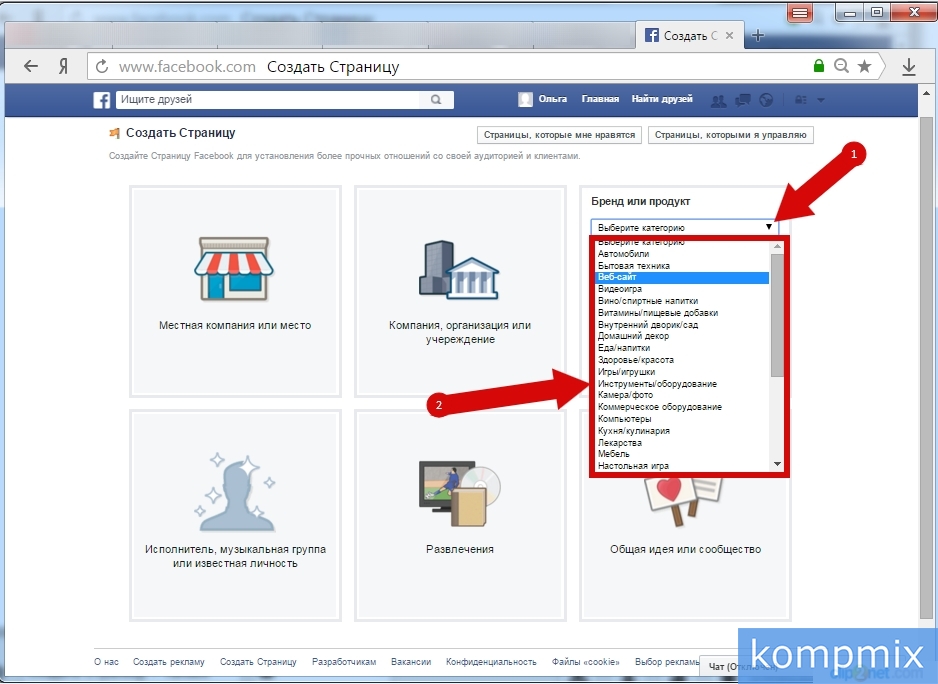This screenshot has height=684, width=938.
Task: Choose 'Игры/игрушки' category
Action: tap(683, 372)
